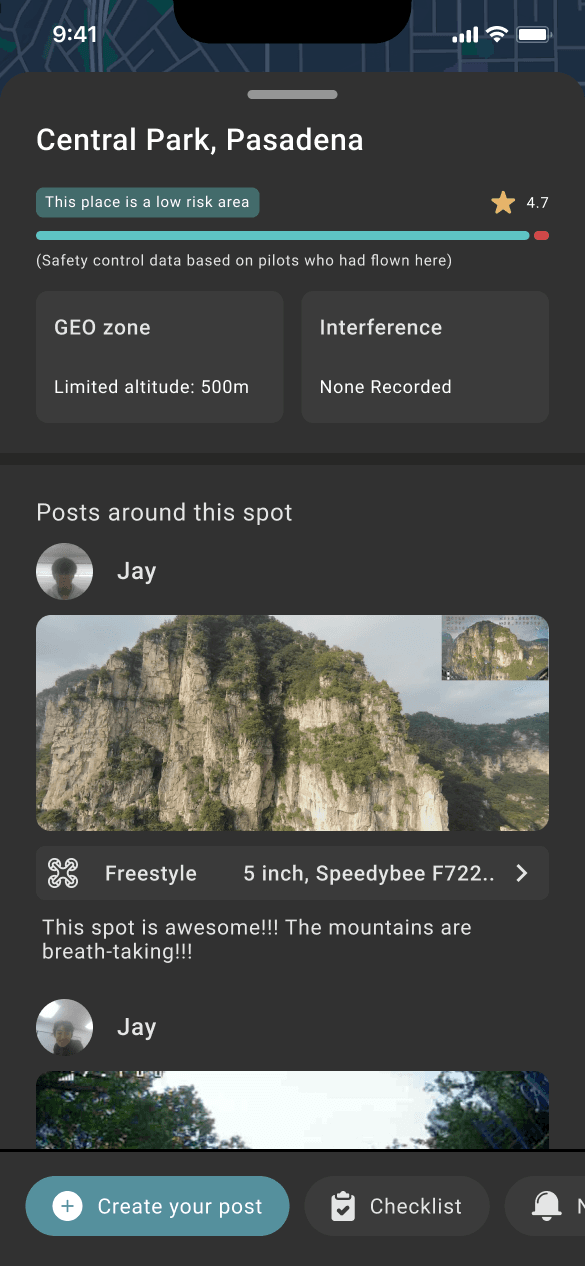Expand drone setup details with chevron arrow

521,873
